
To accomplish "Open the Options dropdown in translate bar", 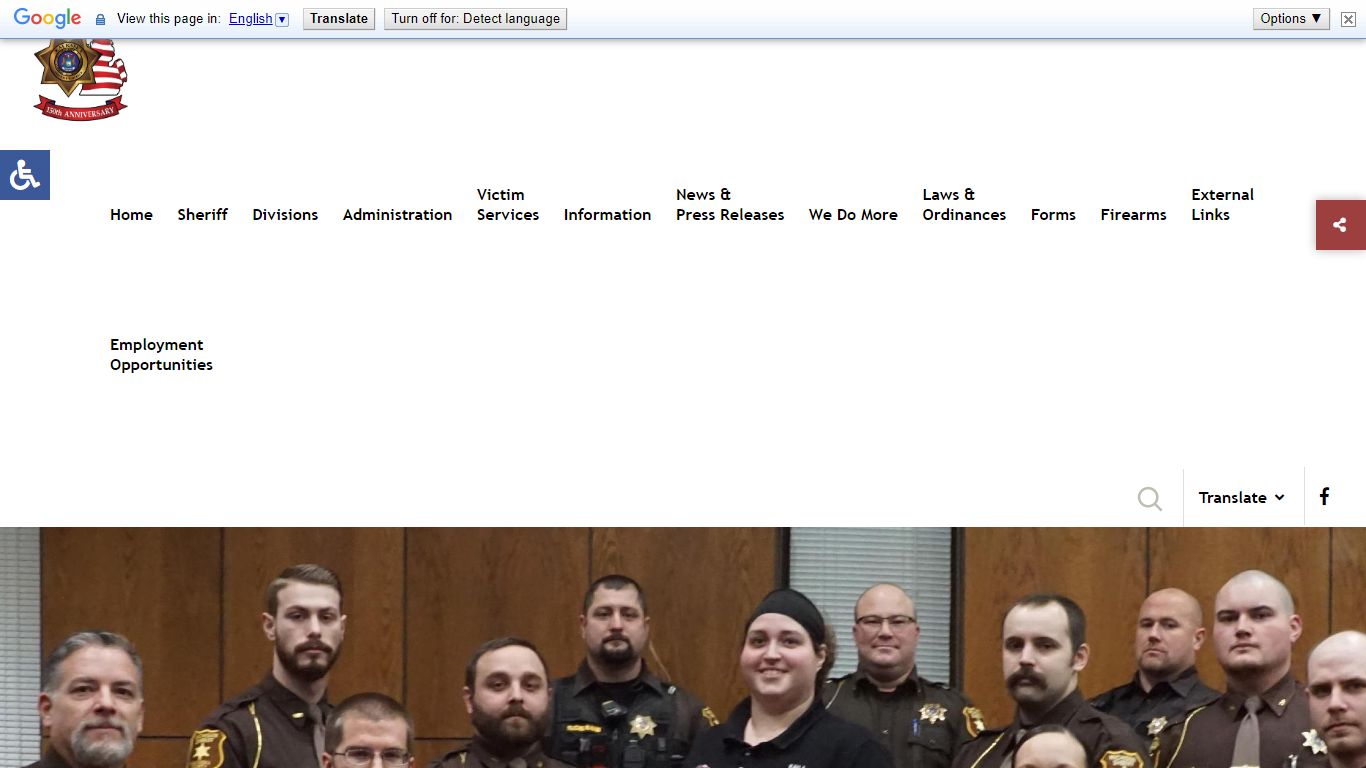I will 1291,19.
